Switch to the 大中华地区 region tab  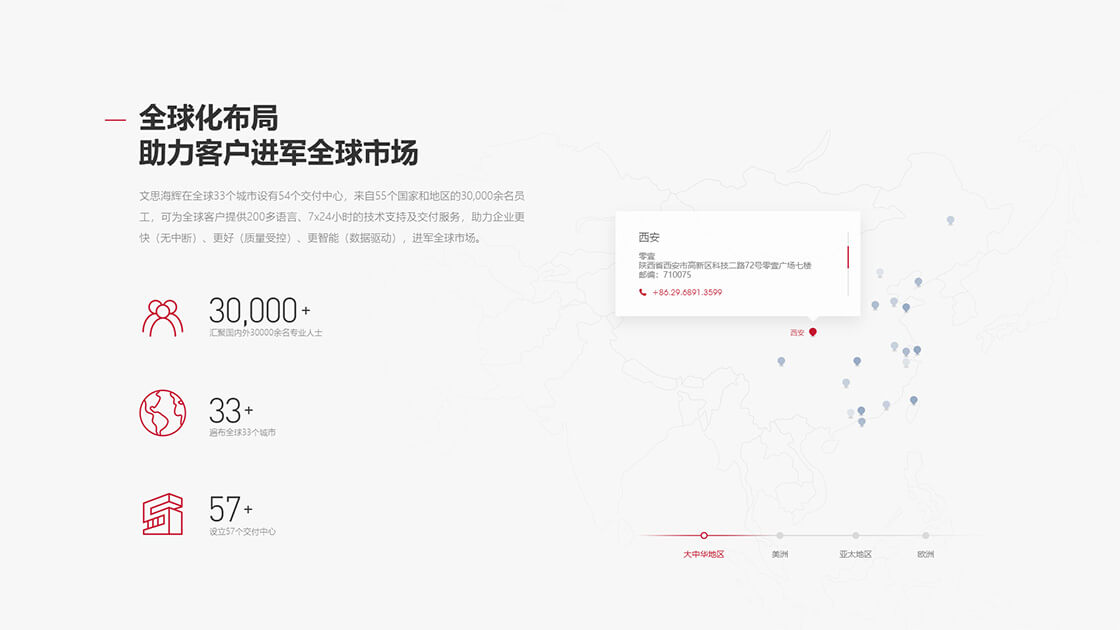[x=703, y=554]
